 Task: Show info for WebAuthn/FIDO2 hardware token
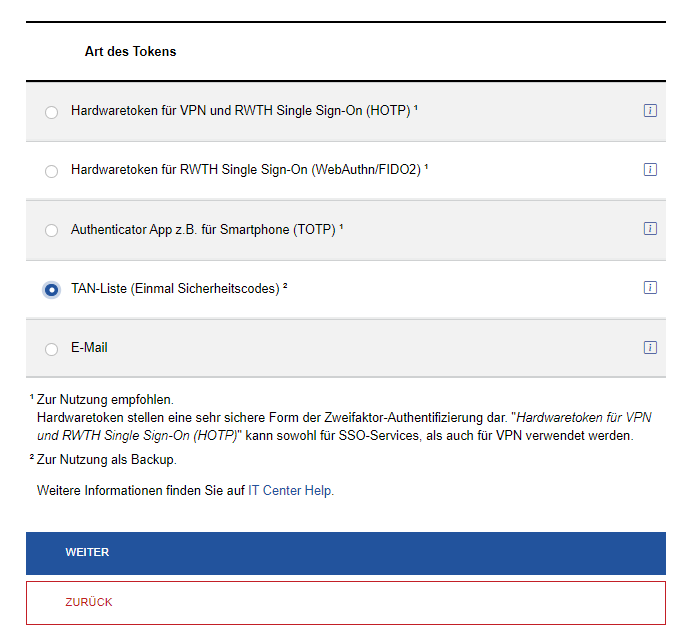tap(650, 170)
